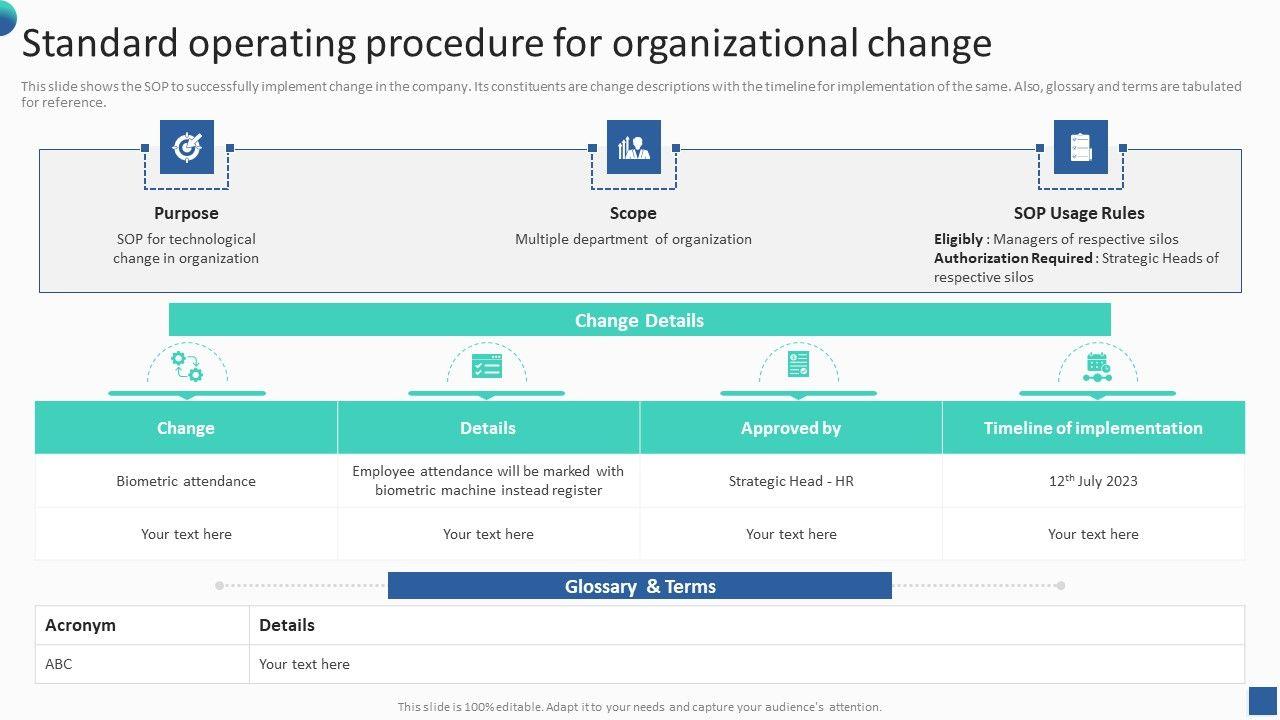Click the document icon above Approved by
Viewport: 1280px width, 720px height.
[x=798, y=365]
